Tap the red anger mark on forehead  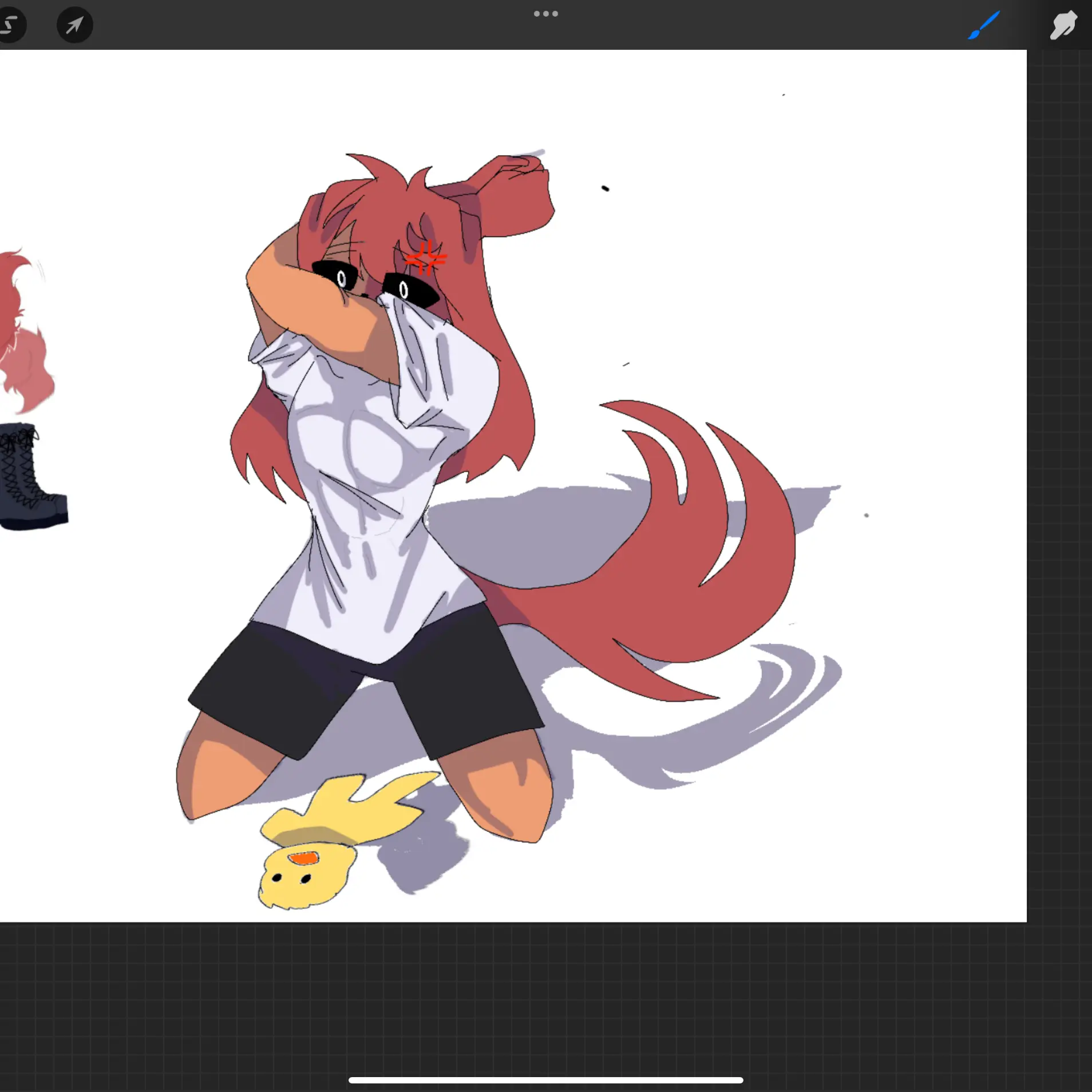pos(425,259)
